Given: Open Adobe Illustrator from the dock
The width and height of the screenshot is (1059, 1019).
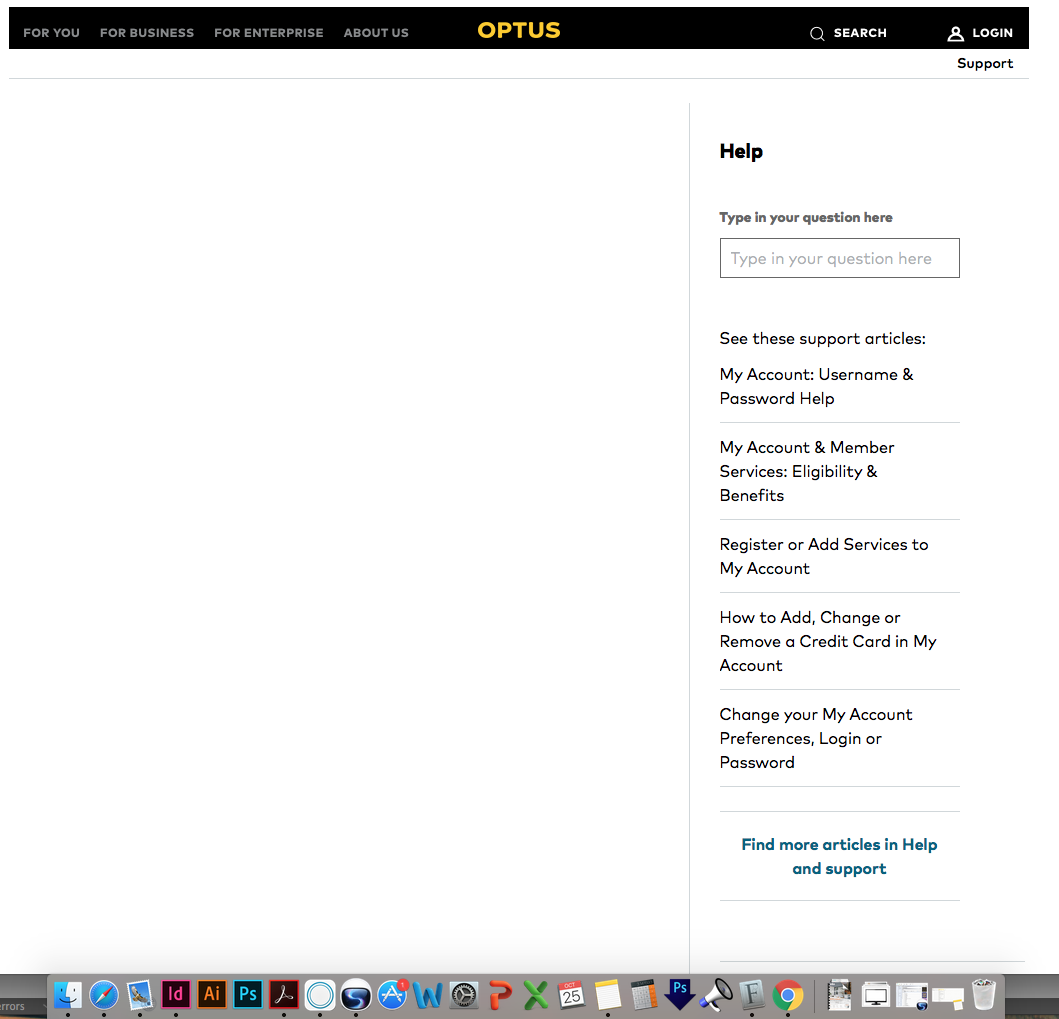Looking at the screenshot, I should 211,994.
